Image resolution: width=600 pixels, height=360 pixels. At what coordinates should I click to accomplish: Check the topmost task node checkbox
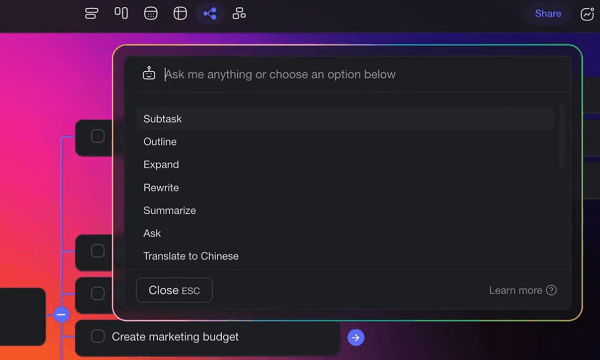click(x=98, y=136)
